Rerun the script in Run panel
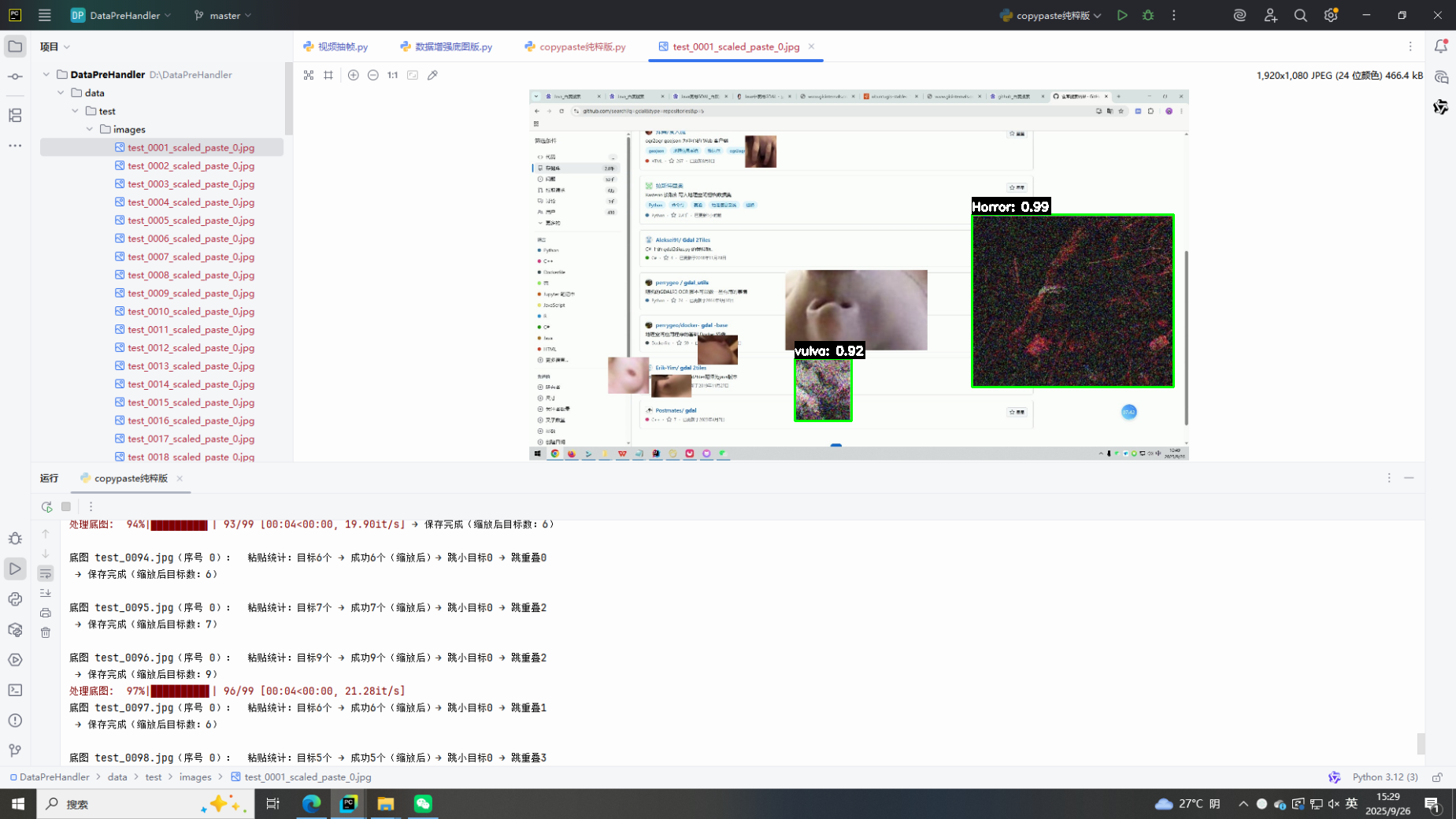 tap(46, 506)
